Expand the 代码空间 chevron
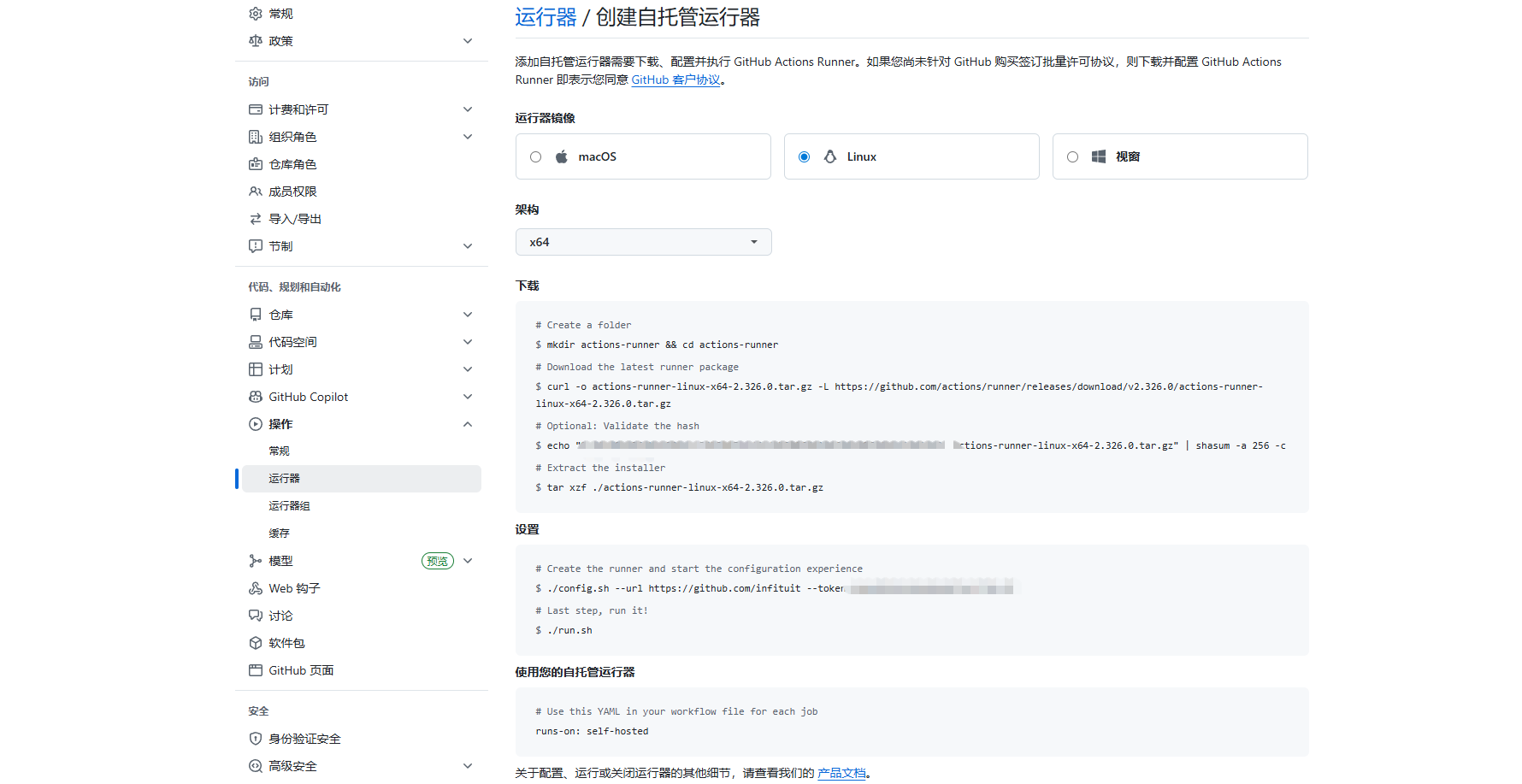Image resolution: width=1522 pixels, height=784 pixels. click(x=468, y=342)
